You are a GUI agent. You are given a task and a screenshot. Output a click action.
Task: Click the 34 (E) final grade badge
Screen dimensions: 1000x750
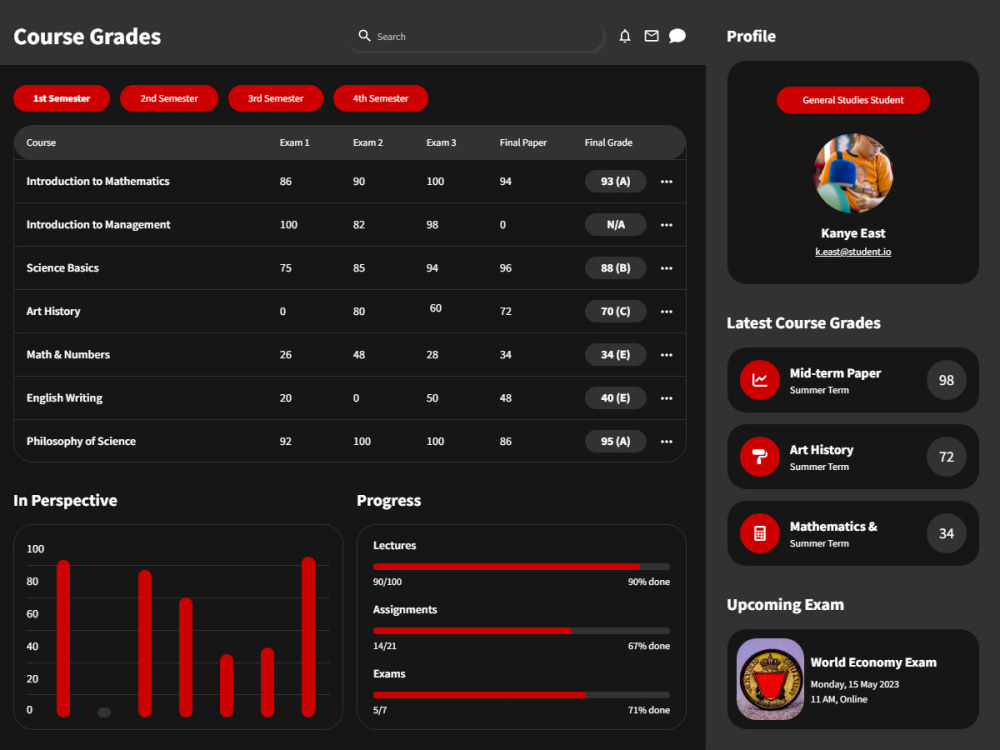(x=615, y=355)
